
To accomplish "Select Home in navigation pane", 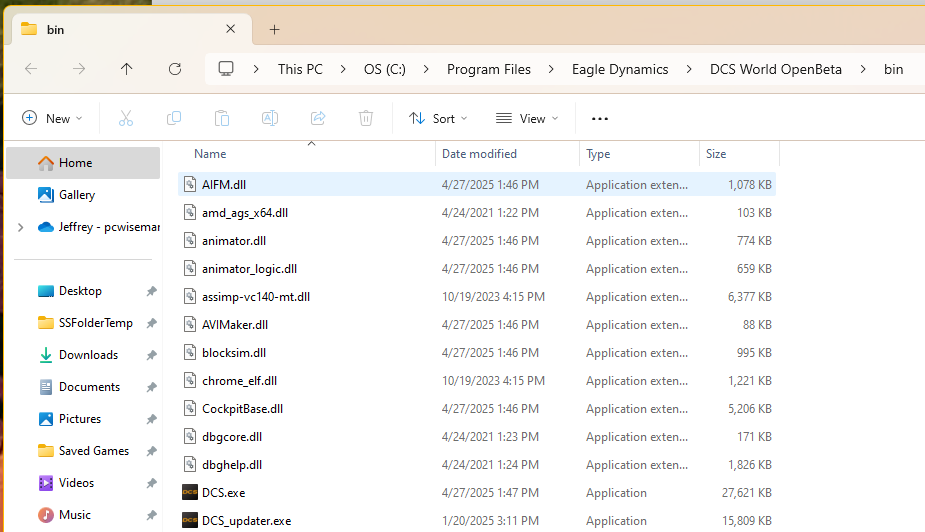I will click(83, 163).
